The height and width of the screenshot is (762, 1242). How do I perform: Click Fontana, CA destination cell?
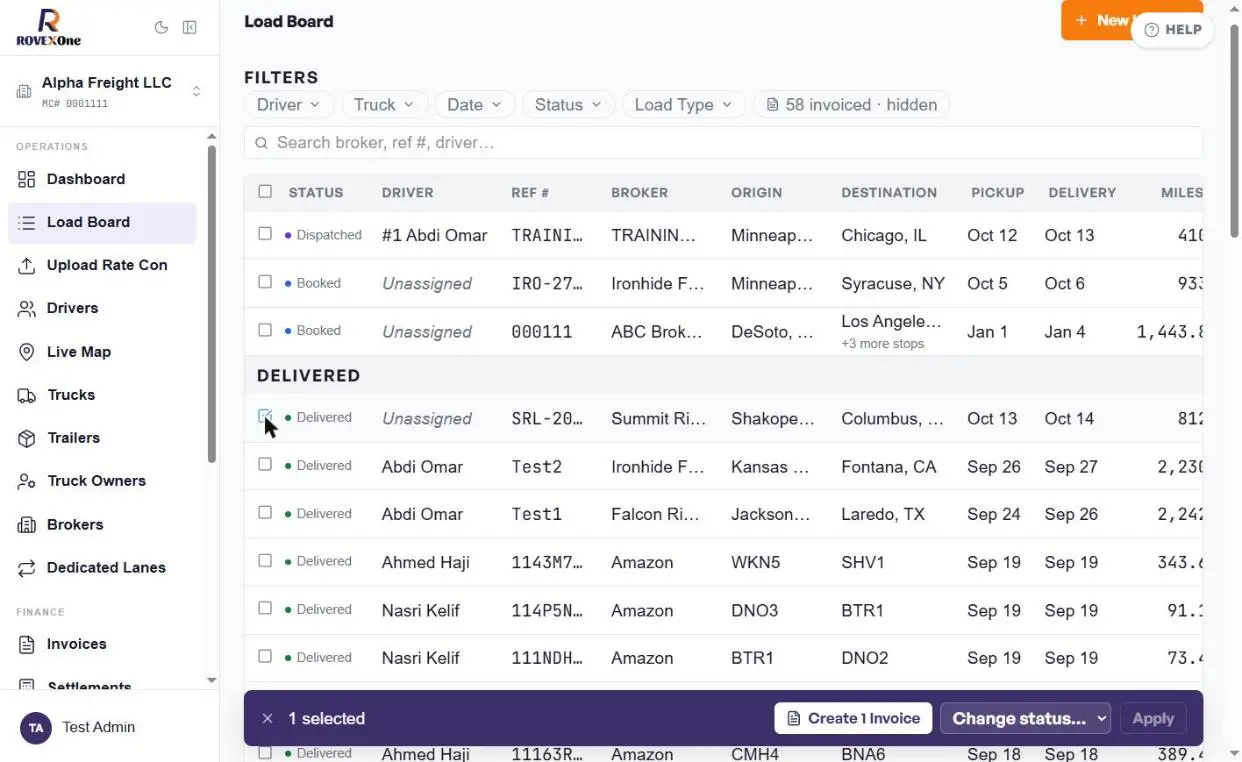click(x=888, y=466)
